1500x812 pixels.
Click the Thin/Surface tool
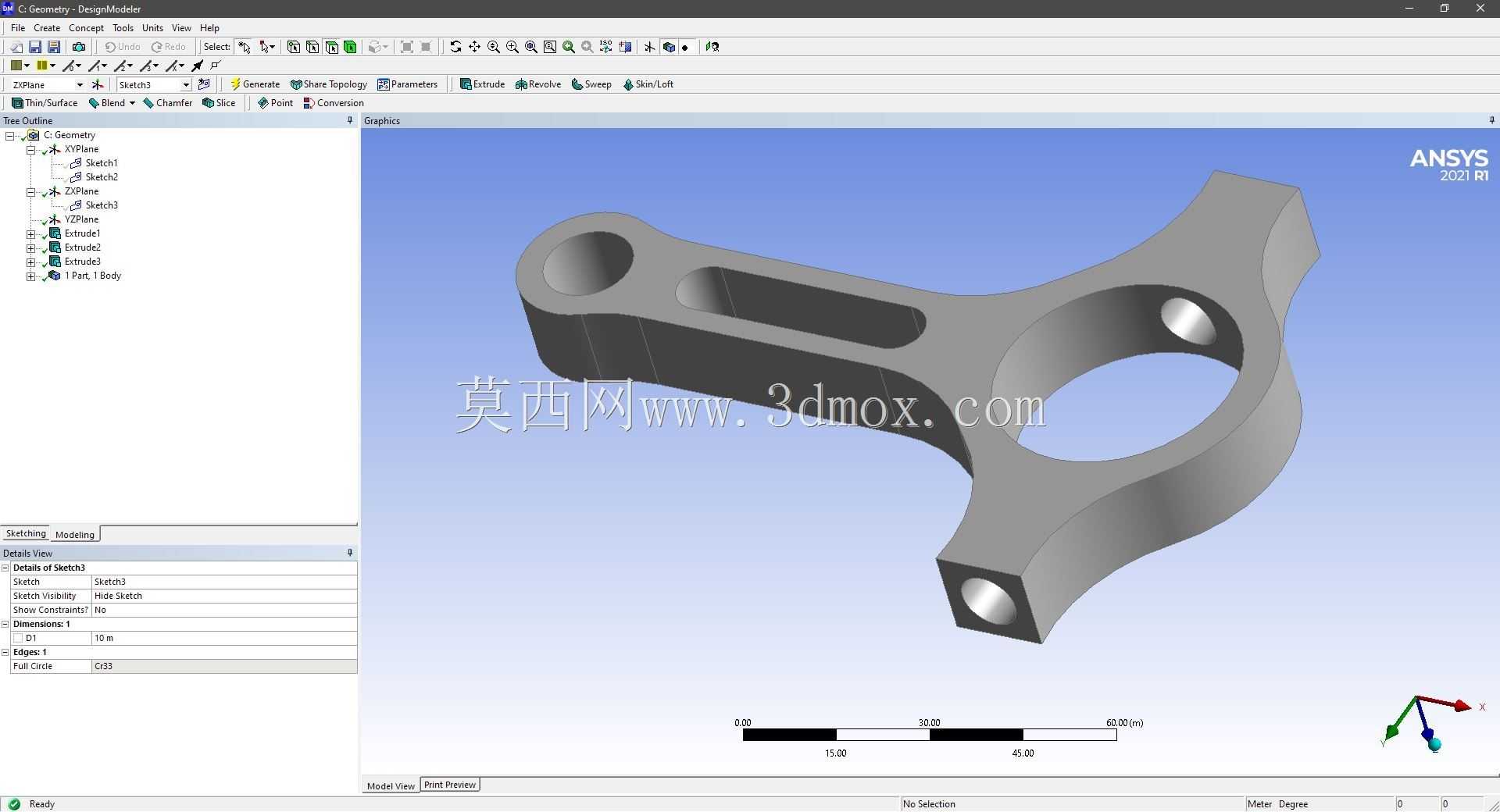tap(45, 103)
